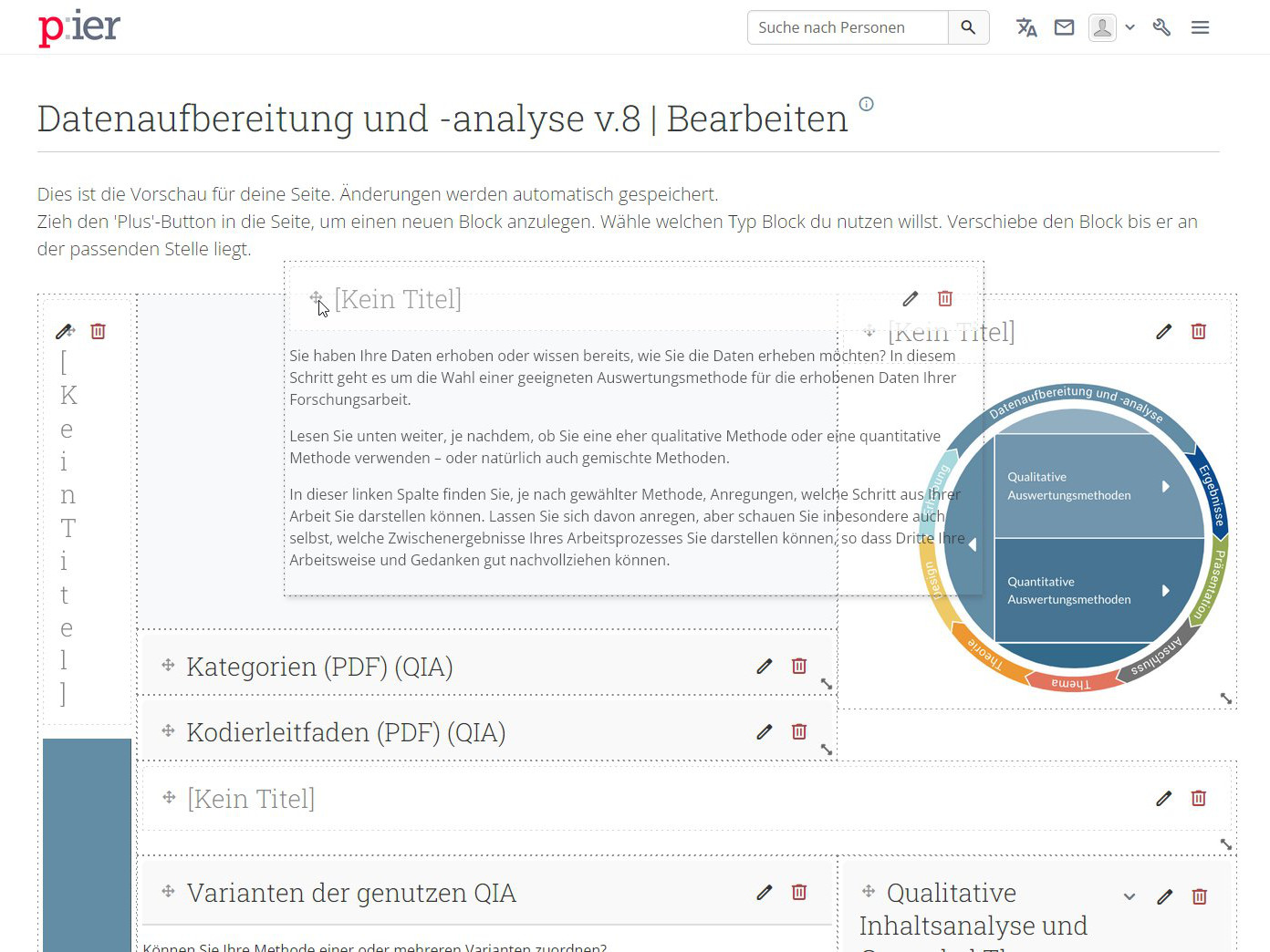Edit the left sidebar [Kein Titel] block
This screenshot has height=952, width=1270.
coord(64,331)
